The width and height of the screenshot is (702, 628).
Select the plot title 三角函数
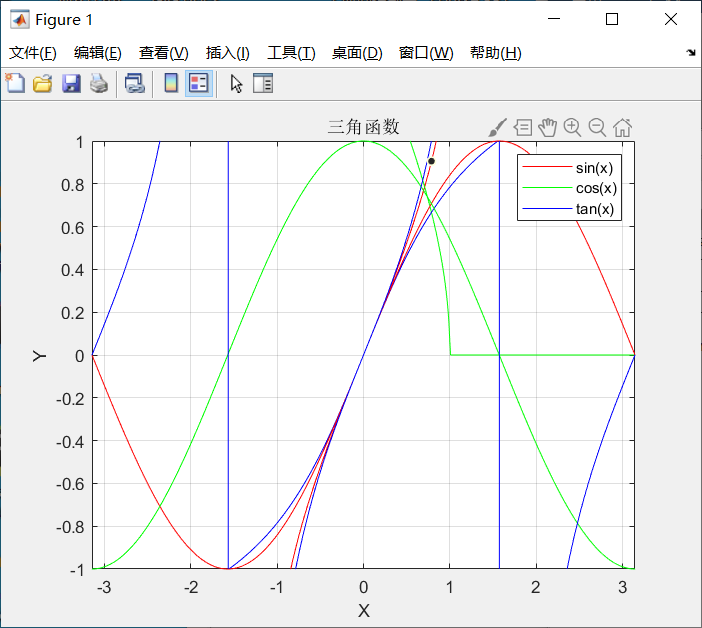tap(363, 127)
